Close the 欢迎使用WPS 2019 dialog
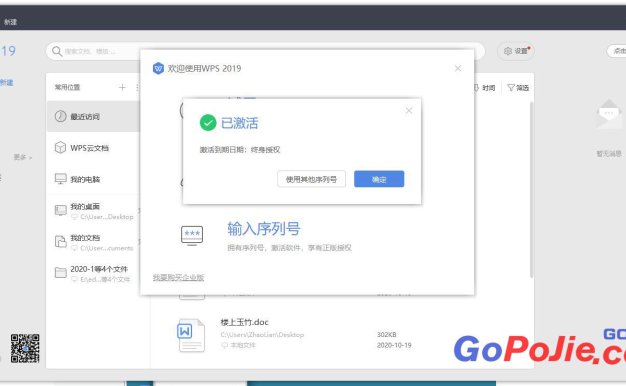The image size is (626, 386). [x=458, y=68]
